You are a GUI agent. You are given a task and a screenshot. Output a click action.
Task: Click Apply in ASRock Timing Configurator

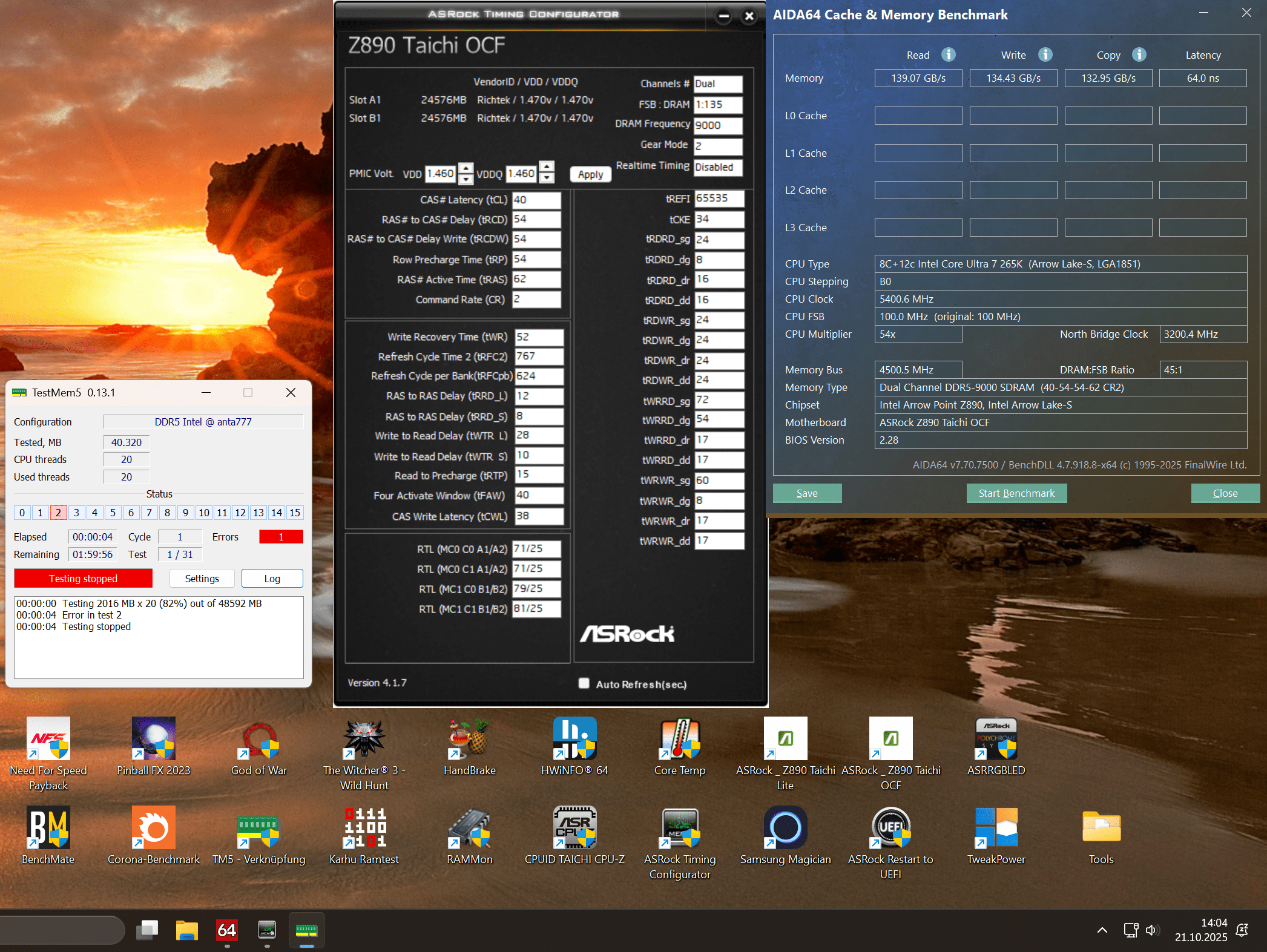click(x=590, y=174)
